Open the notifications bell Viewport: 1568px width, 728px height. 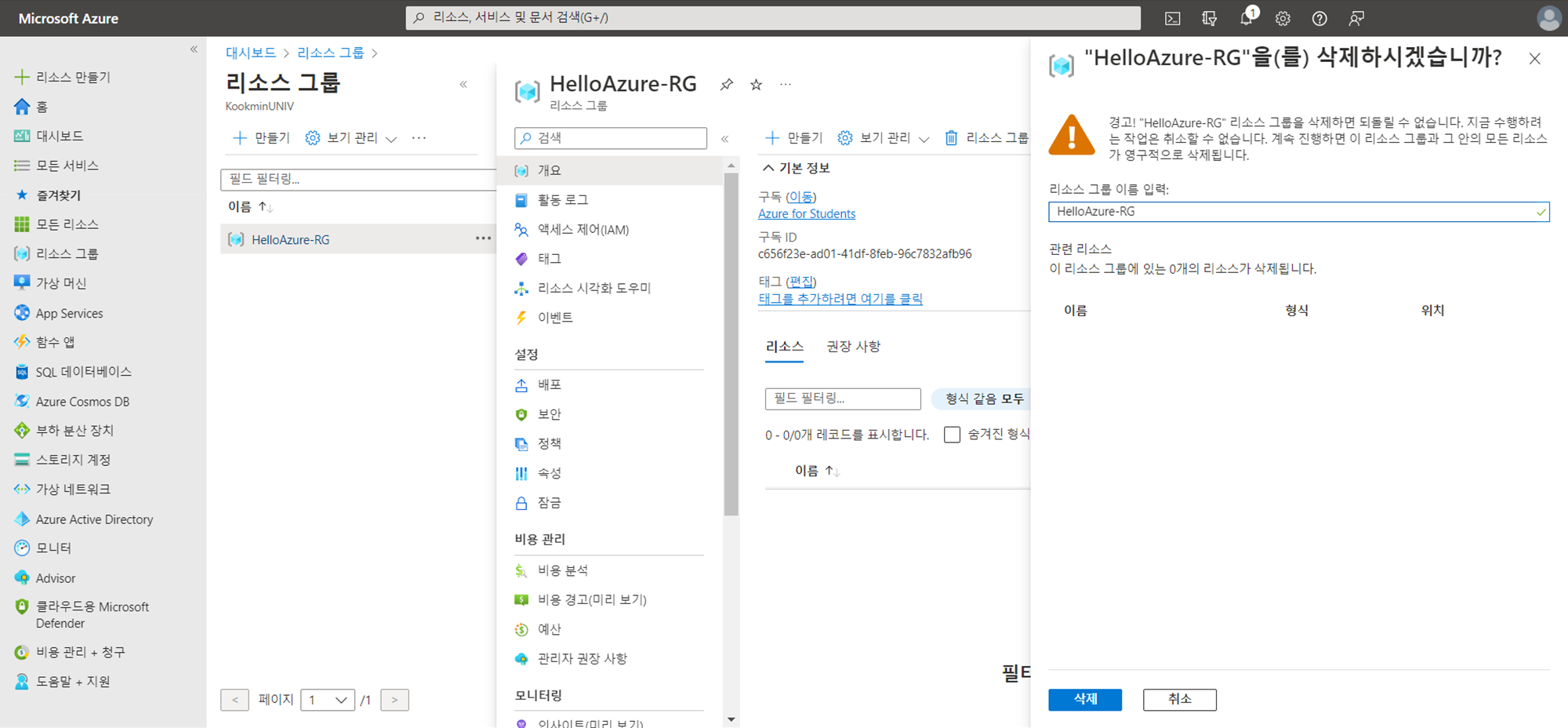point(1247,17)
